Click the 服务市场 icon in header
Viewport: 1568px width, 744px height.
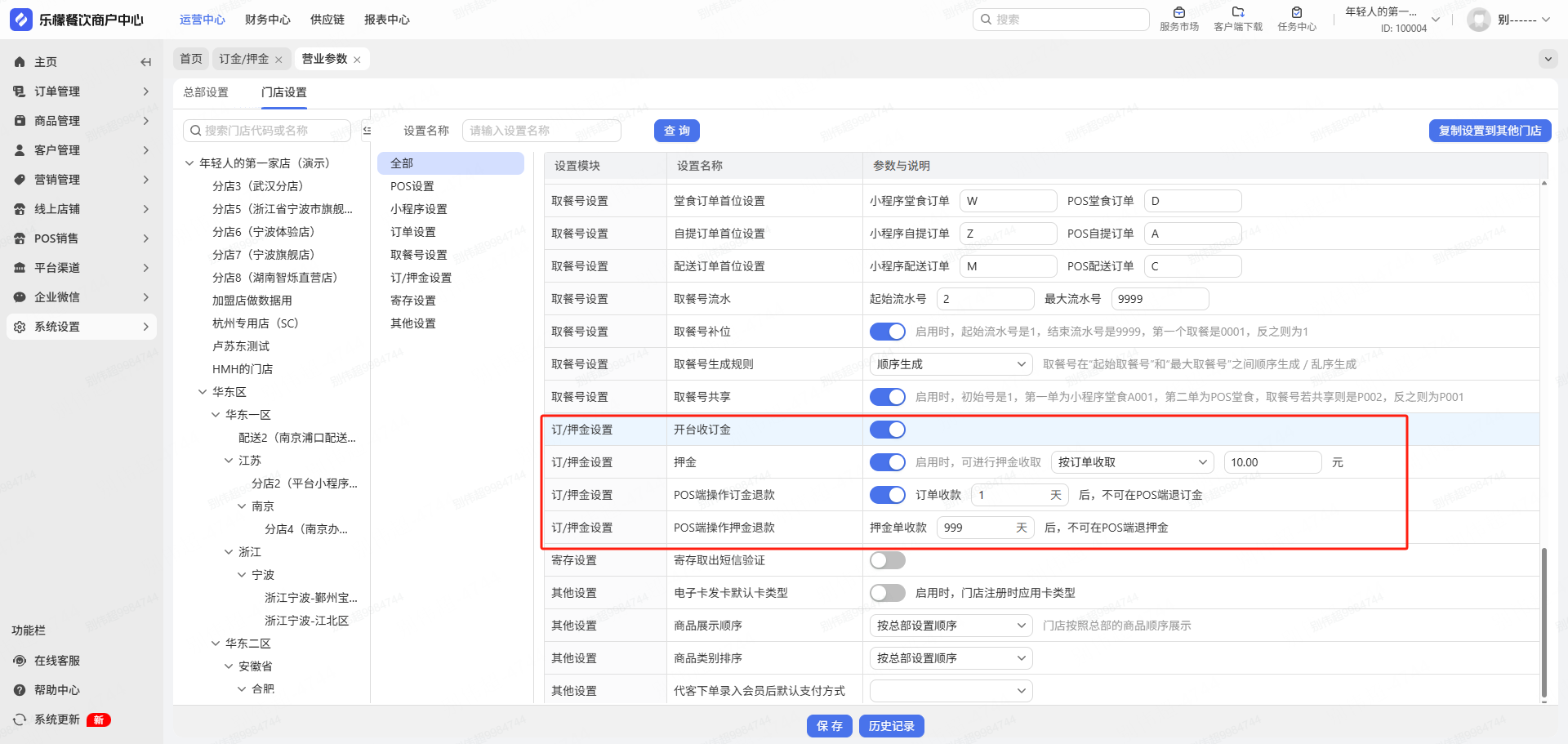1178,12
